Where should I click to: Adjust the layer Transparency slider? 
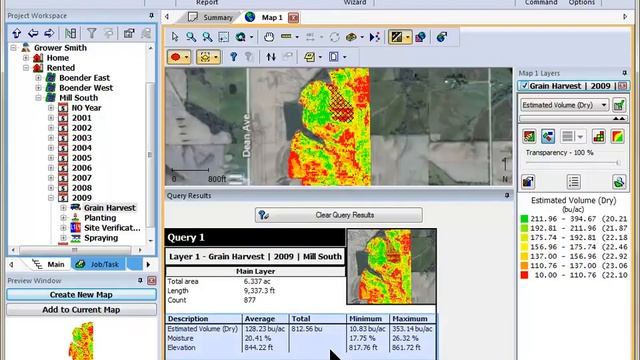tap(573, 163)
